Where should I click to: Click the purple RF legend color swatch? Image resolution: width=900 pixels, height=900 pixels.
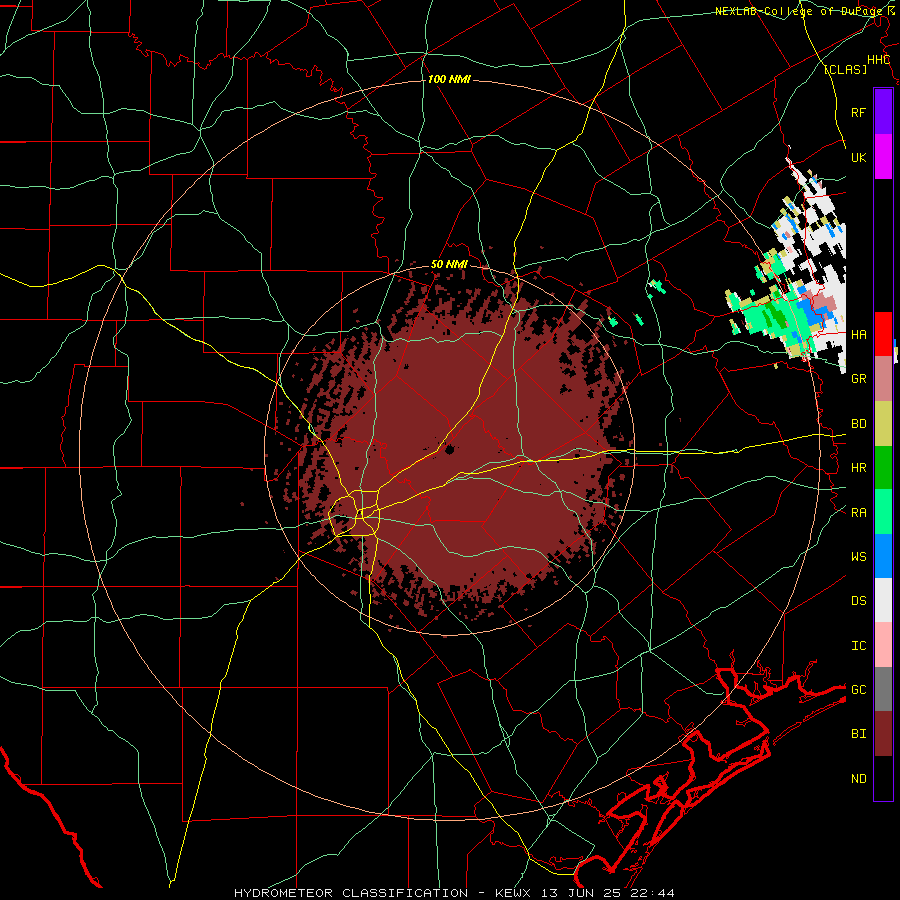[x=883, y=112]
